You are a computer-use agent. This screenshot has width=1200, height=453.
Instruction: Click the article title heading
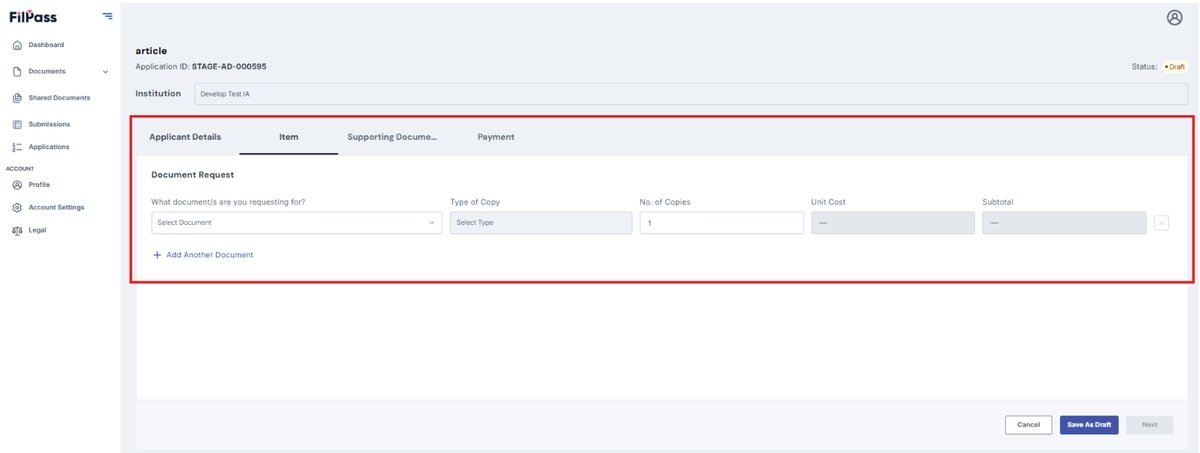[151, 50]
